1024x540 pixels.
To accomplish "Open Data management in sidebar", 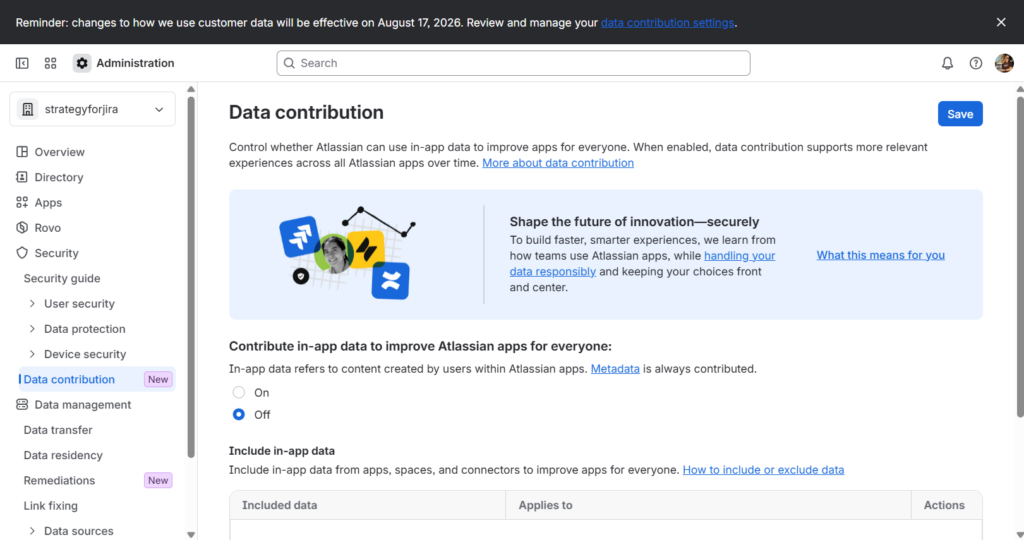I will pos(83,405).
